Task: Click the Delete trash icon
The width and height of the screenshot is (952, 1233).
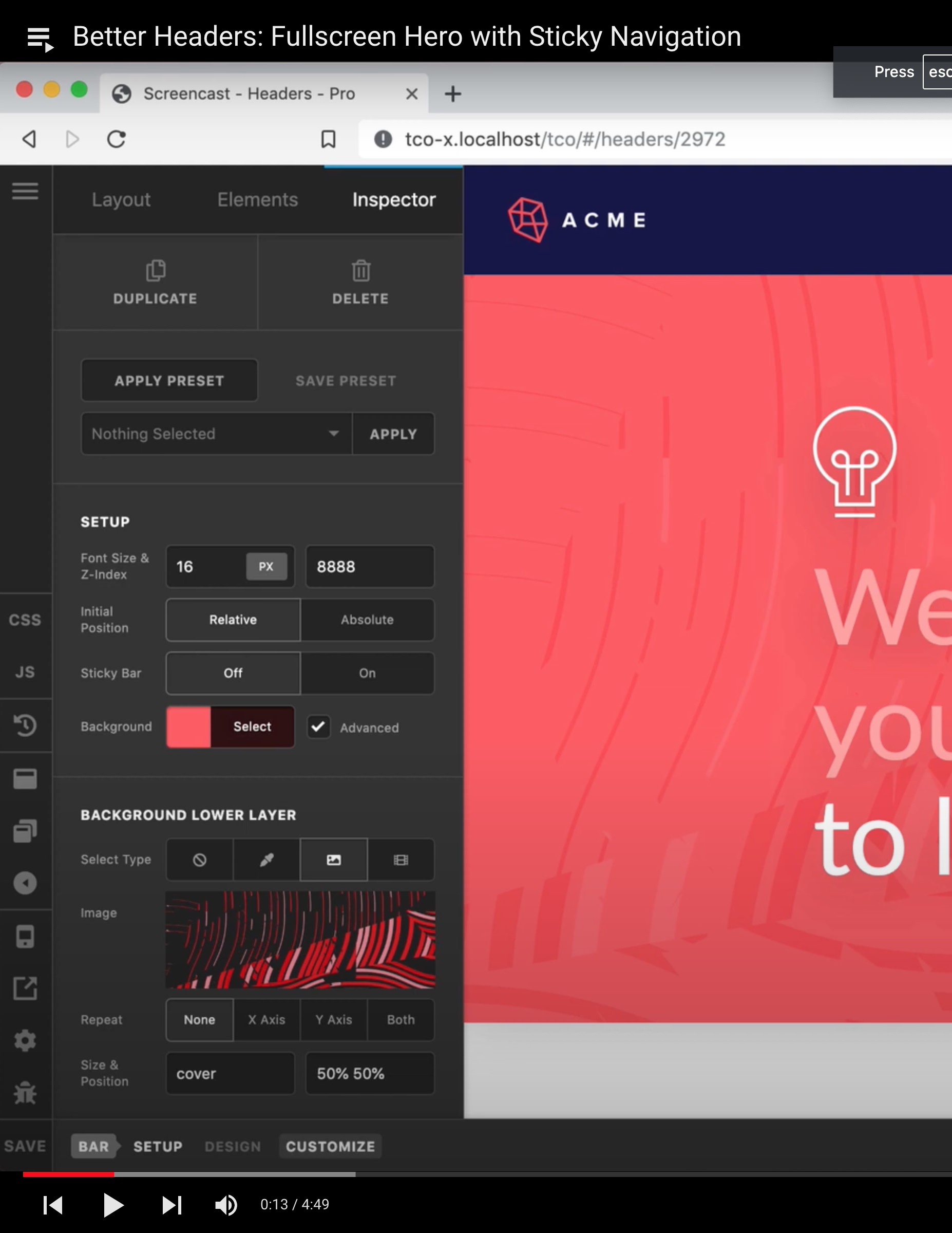Action: click(360, 271)
